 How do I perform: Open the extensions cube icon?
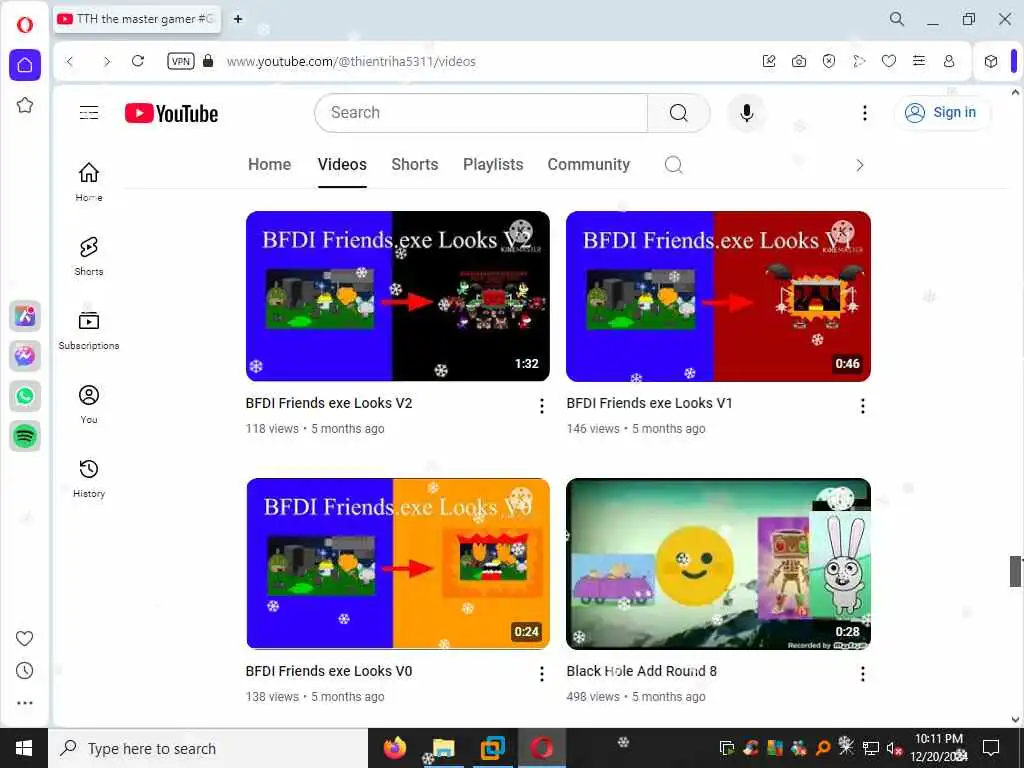pyautogui.click(x=991, y=61)
